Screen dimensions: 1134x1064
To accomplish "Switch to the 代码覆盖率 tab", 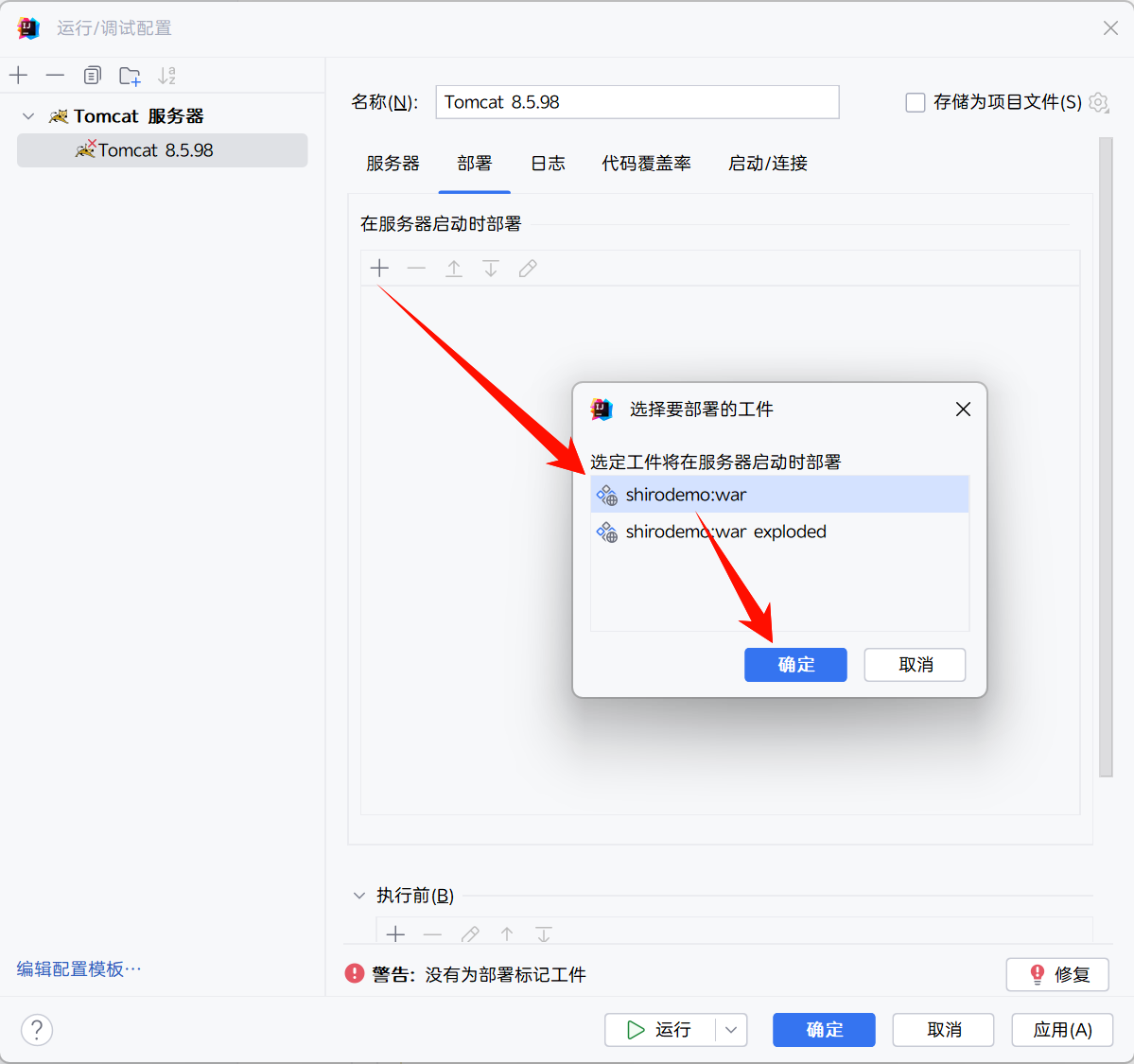I will 647,164.
